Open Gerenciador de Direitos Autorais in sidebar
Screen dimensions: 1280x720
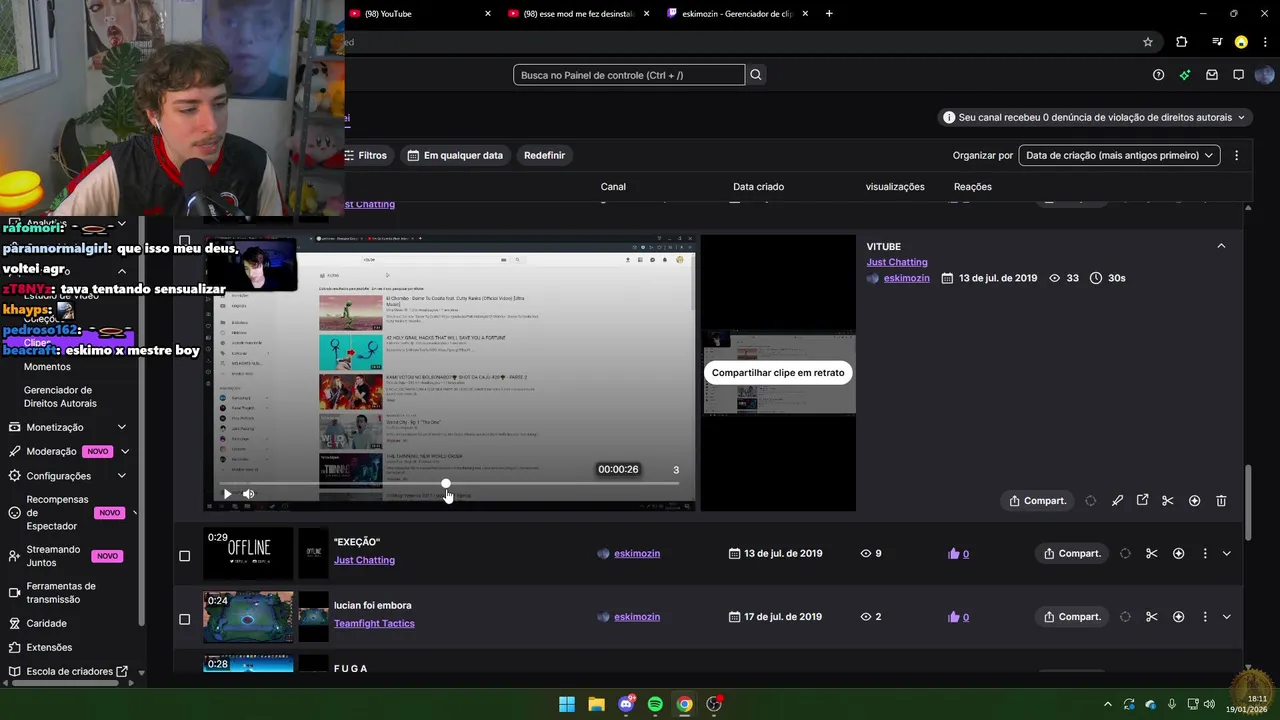pos(60,397)
